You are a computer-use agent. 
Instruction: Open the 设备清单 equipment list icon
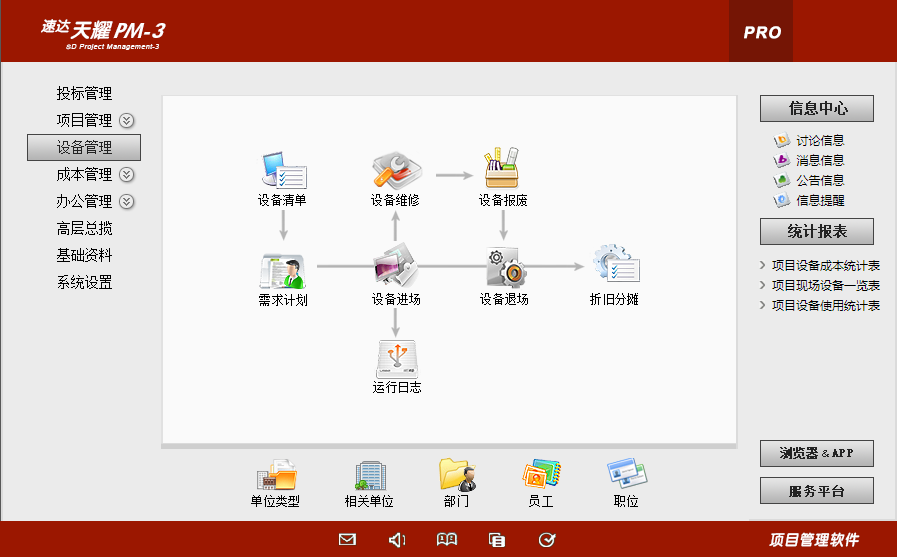click(282, 171)
